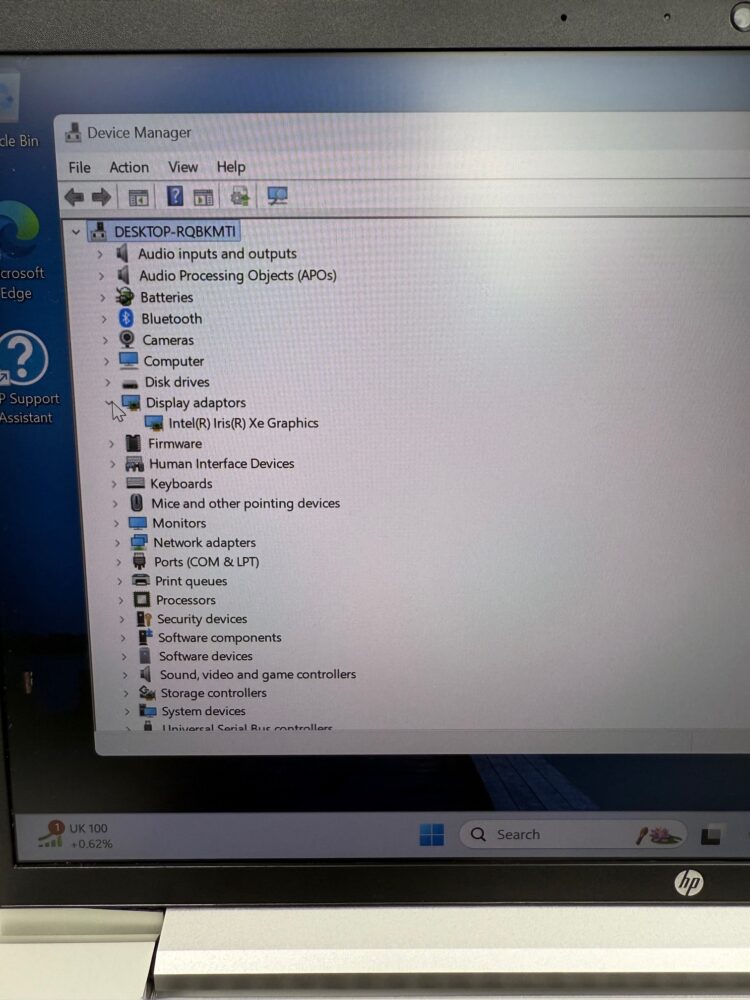
Task: Expand Audio Processing Objects (APOs)
Action: [x=101, y=276]
